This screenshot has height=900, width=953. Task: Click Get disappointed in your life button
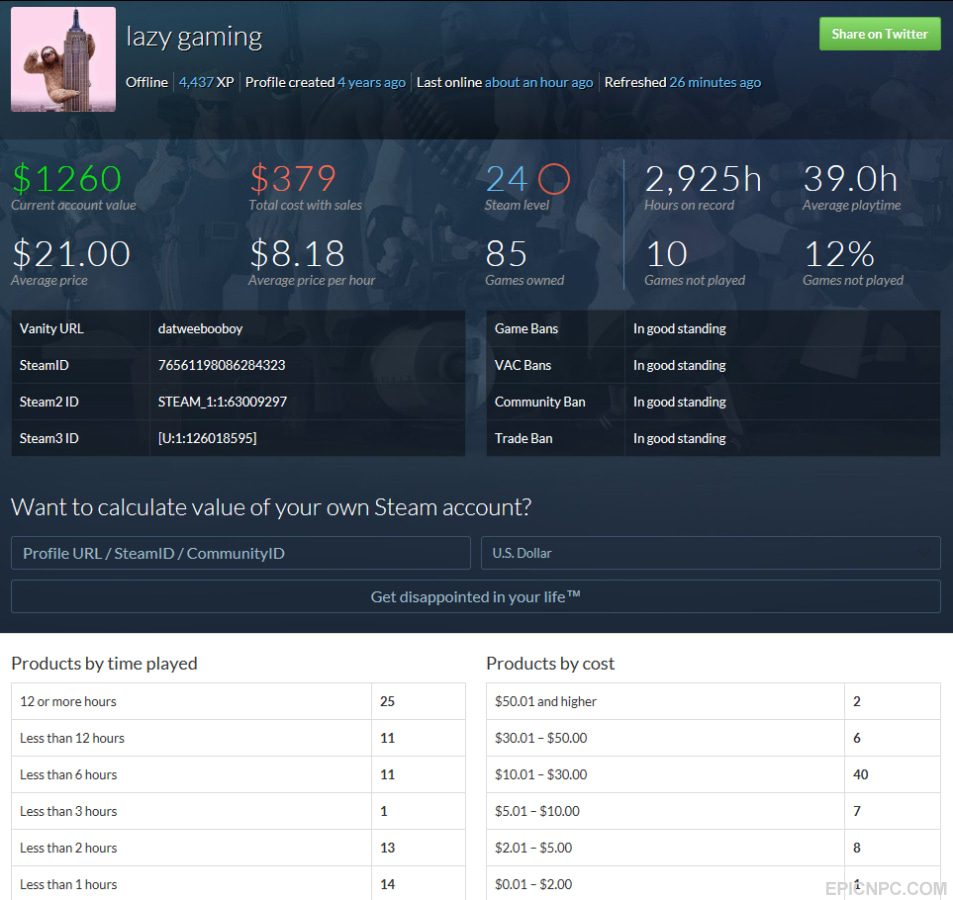coord(476,597)
